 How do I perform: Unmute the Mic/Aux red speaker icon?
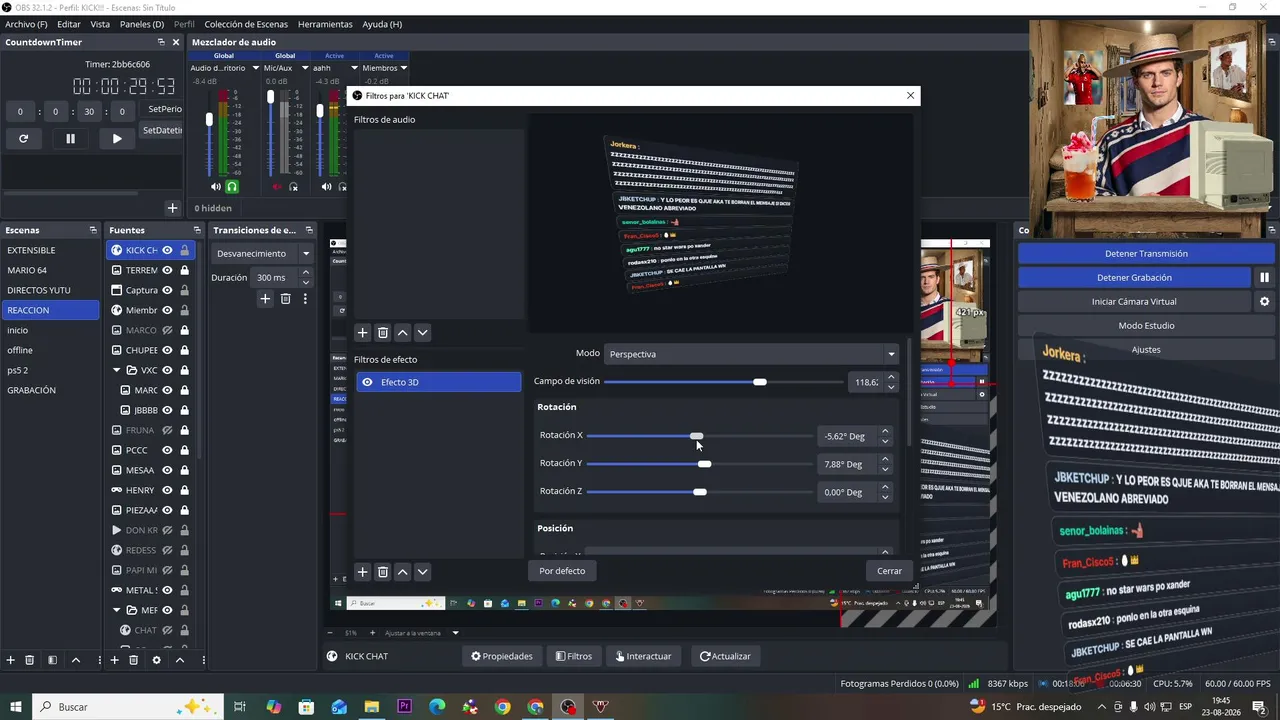(x=277, y=187)
